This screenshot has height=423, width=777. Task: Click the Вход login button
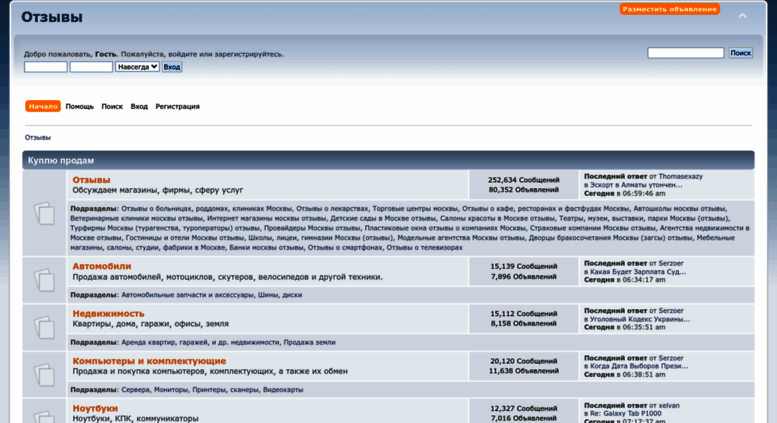click(x=172, y=67)
